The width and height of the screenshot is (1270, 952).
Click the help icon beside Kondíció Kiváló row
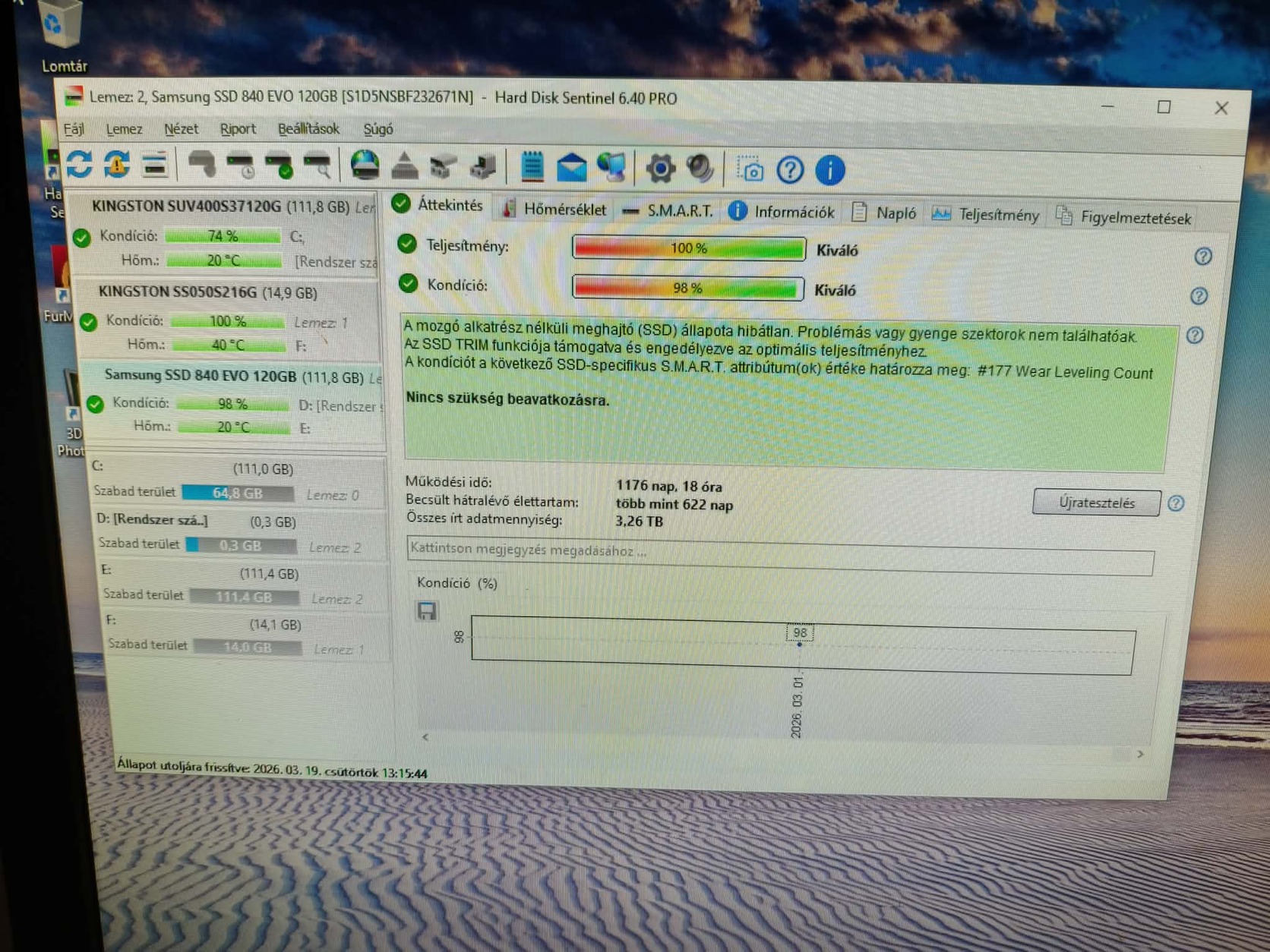[x=1199, y=295]
